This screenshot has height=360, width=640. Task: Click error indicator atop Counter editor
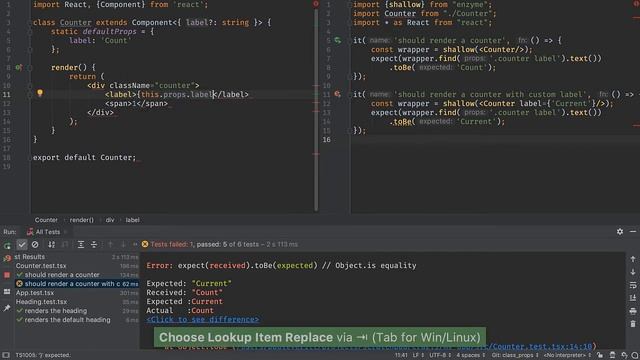(x=316, y=4)
